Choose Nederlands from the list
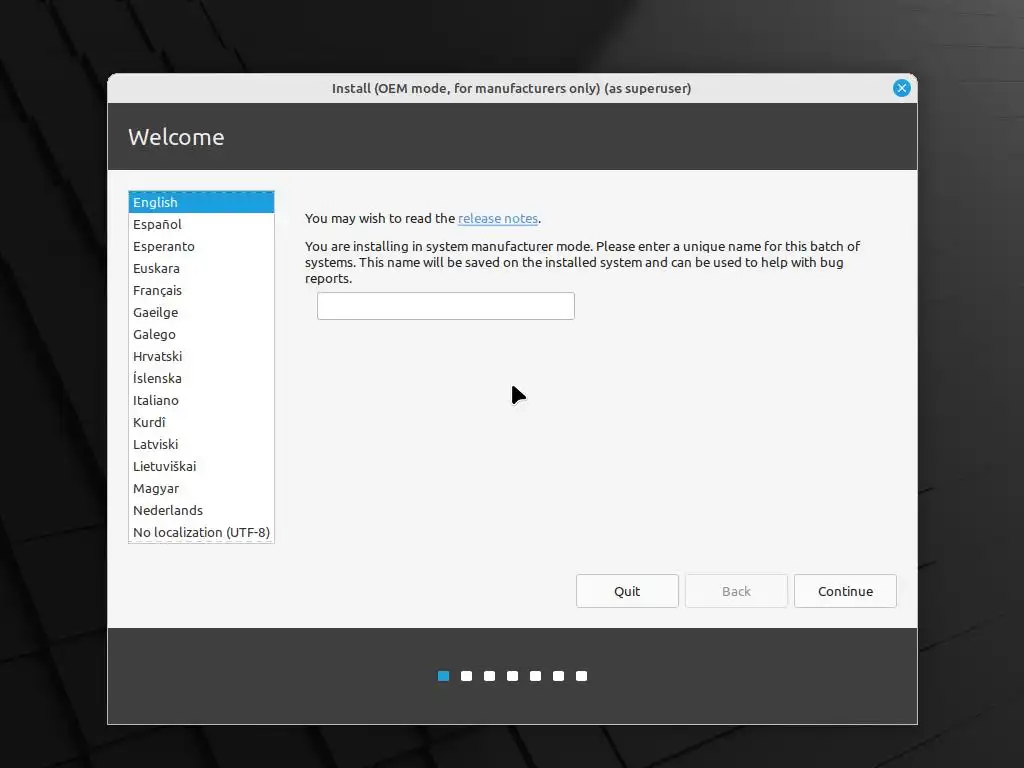 [x=201, y=510]
